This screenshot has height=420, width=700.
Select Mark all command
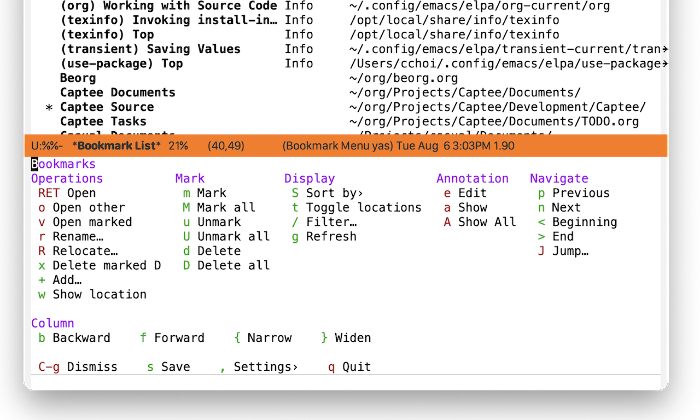[219, 208]
